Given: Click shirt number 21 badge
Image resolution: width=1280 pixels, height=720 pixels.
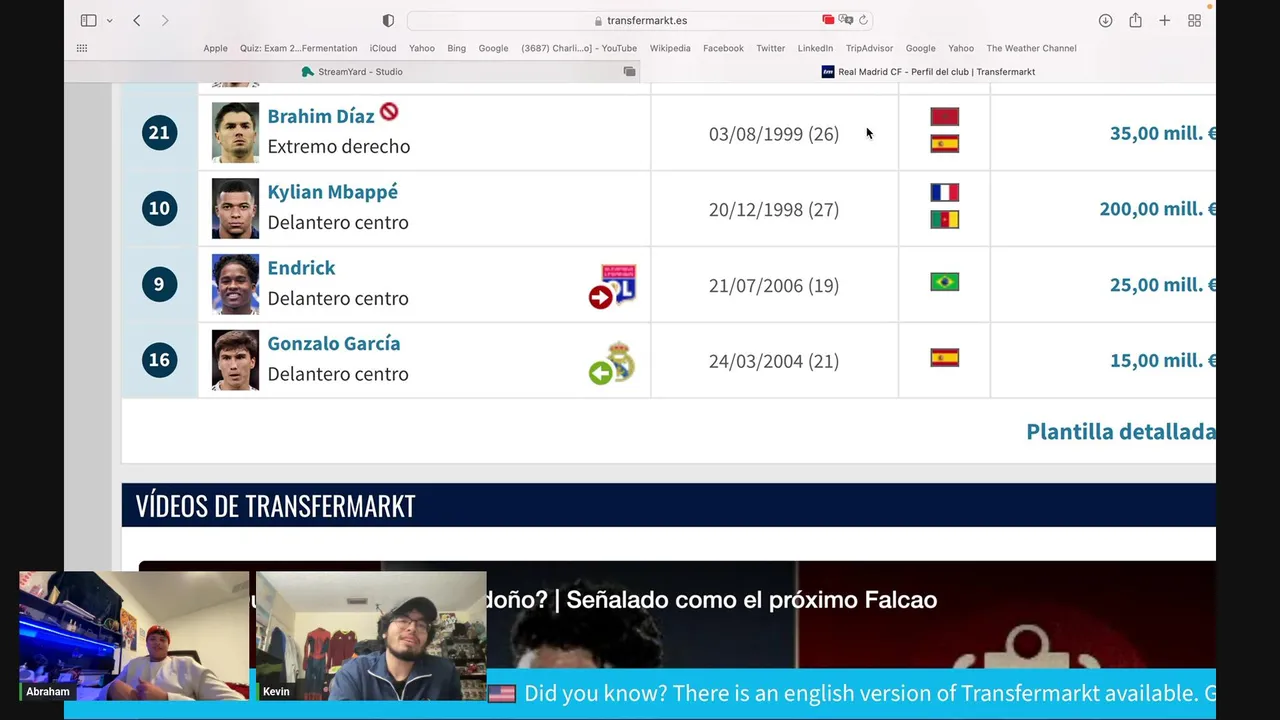Looking at the screenshot, I should (x=159, y=132).
